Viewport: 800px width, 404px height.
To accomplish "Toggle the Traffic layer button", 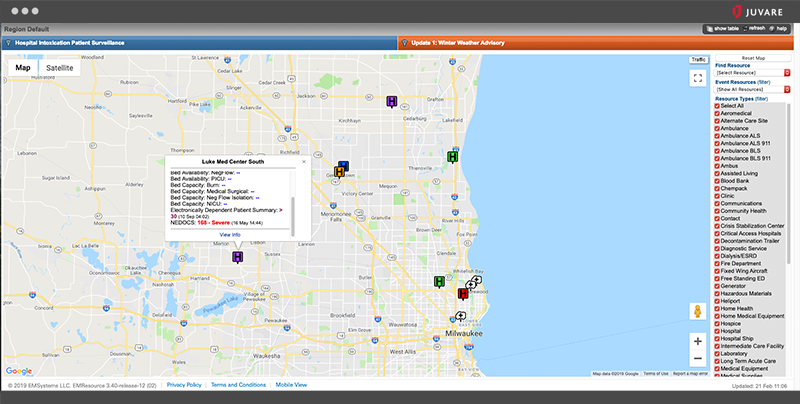I will [698, 60].
